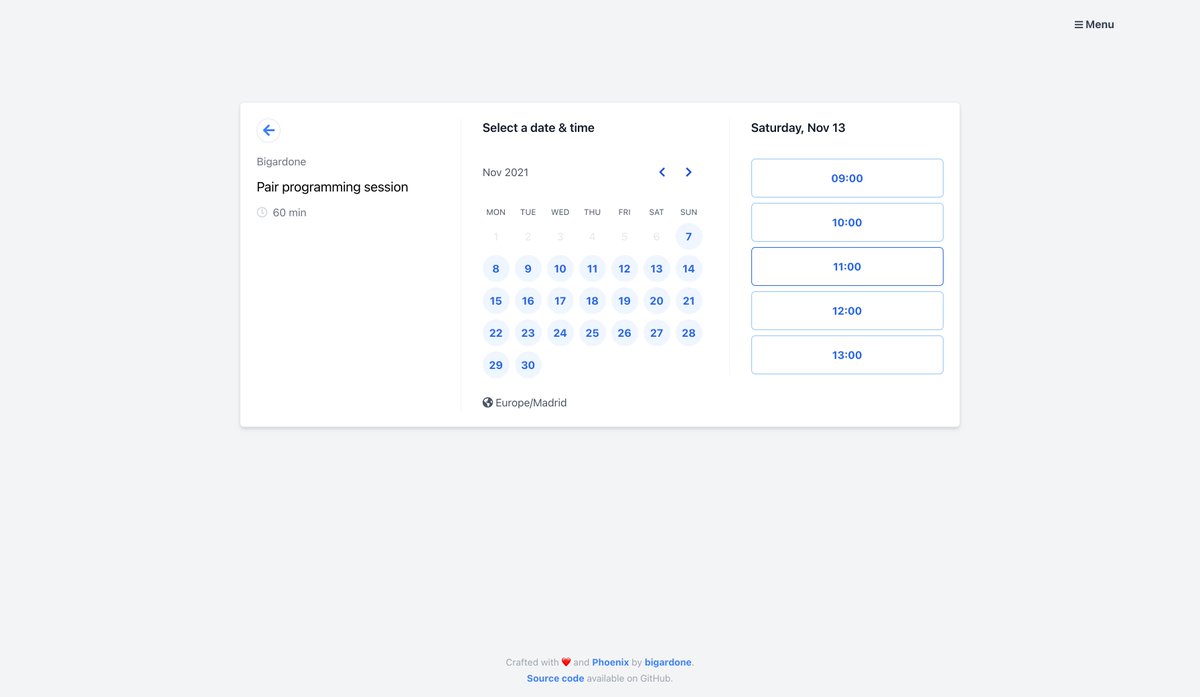Select November 12 on the calendar

coord(624,269)
